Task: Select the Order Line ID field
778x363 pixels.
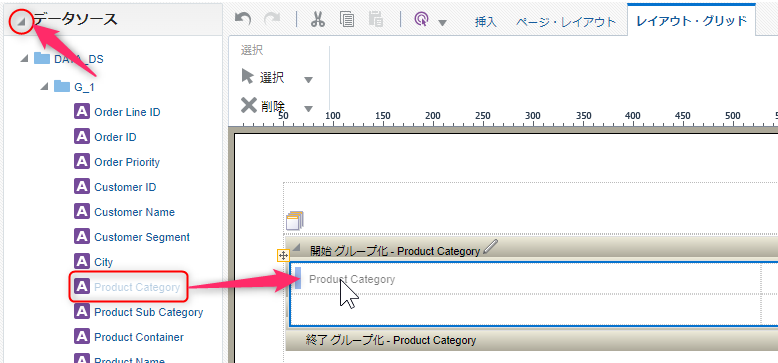Action: pyautogui.click(x=127, y=112)
